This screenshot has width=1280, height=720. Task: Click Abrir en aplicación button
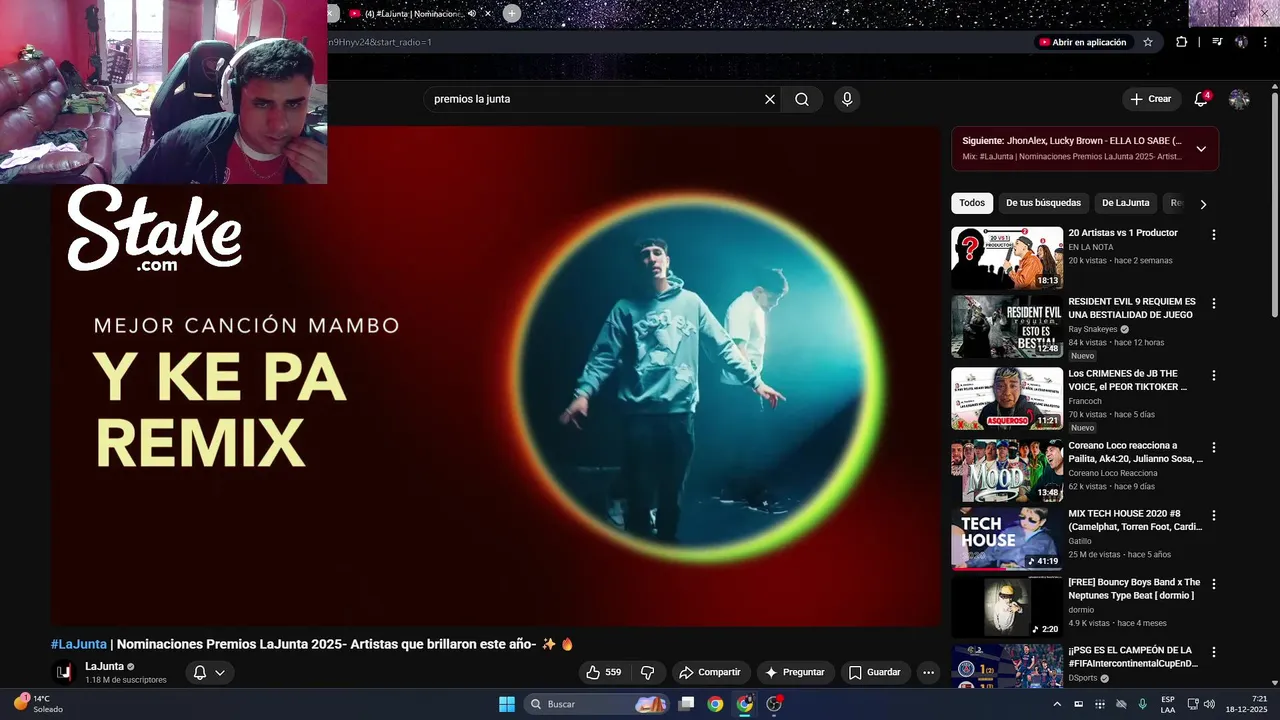pos(1082,42)
